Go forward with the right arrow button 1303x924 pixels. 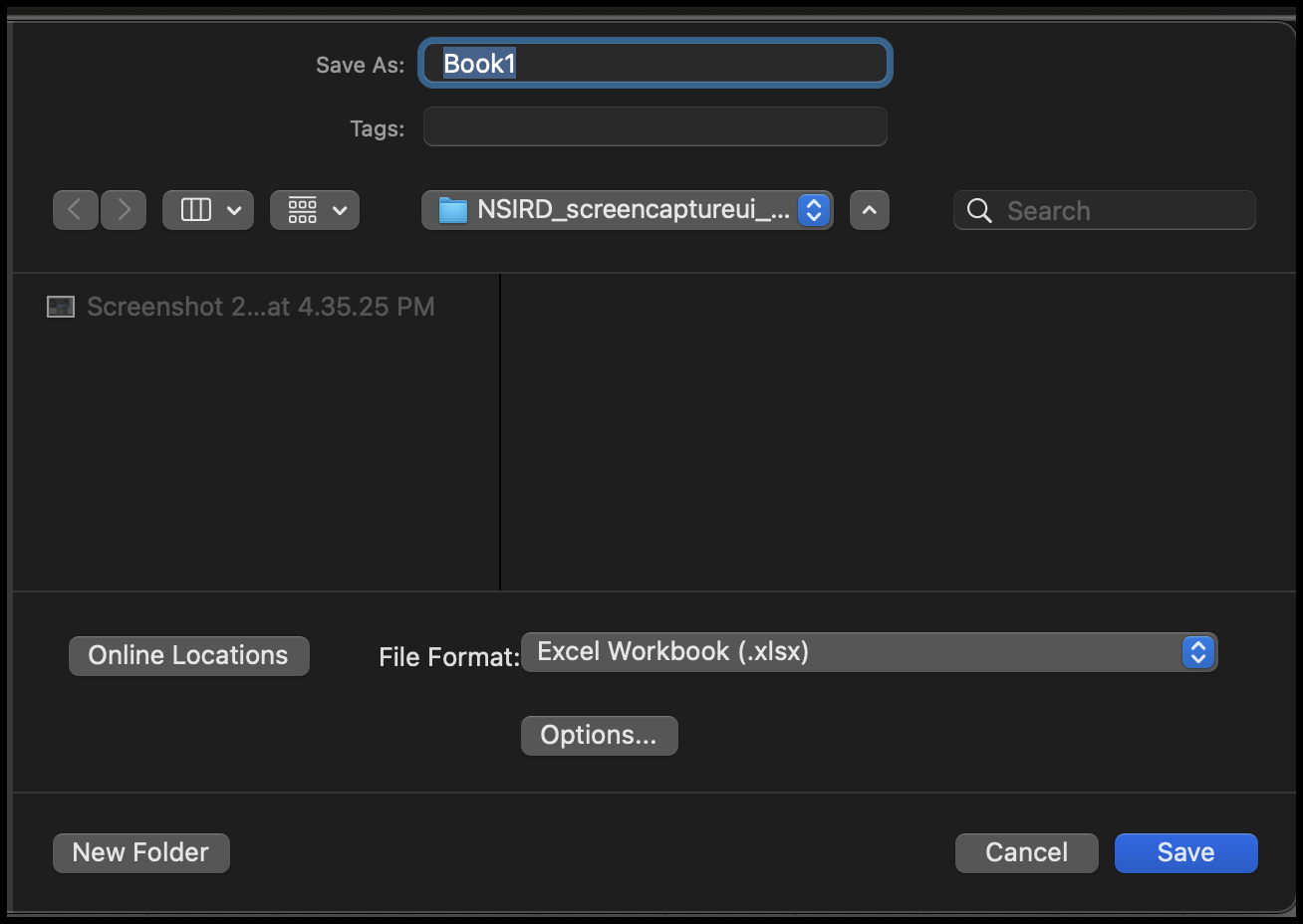coord(124,210)
